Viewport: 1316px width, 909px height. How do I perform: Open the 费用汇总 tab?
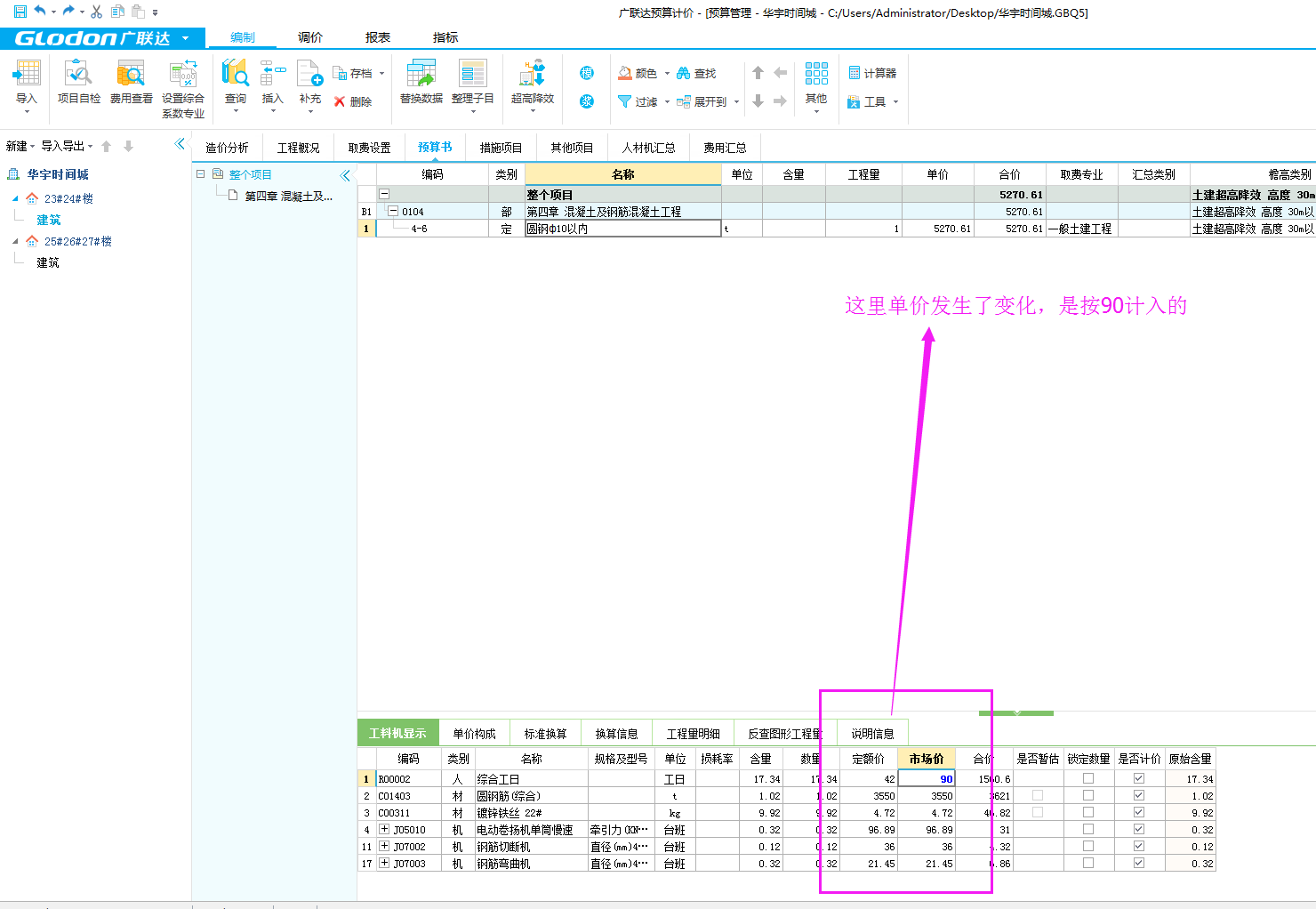pos(726,148)
